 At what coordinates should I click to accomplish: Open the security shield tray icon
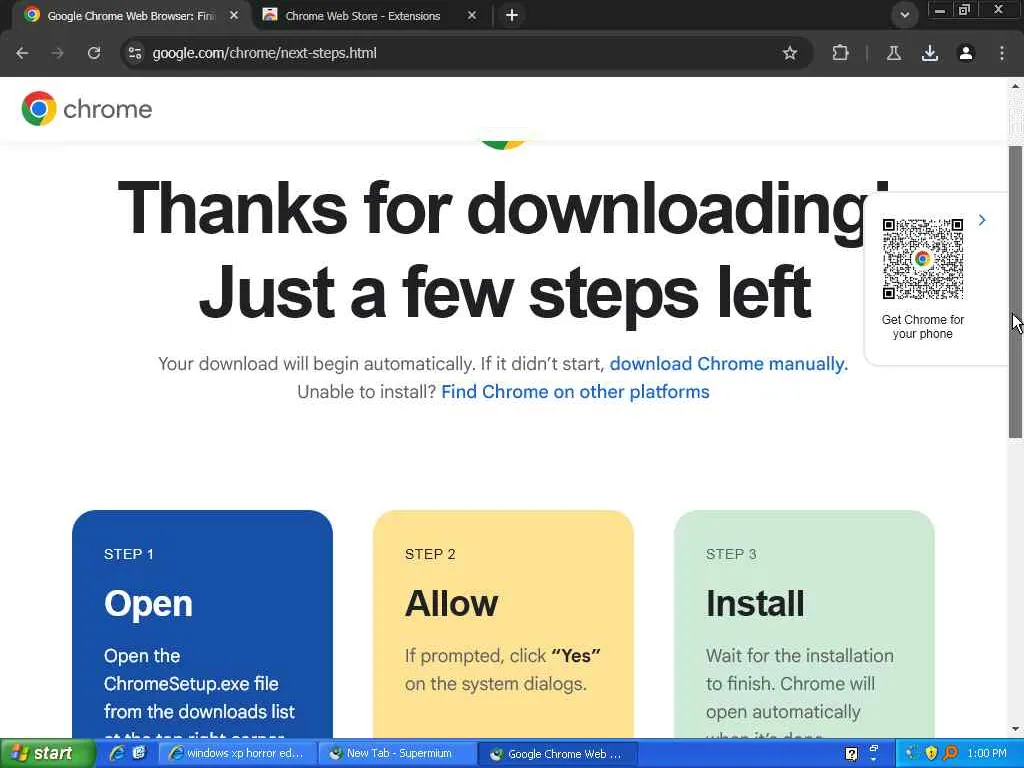coord(931,754)
